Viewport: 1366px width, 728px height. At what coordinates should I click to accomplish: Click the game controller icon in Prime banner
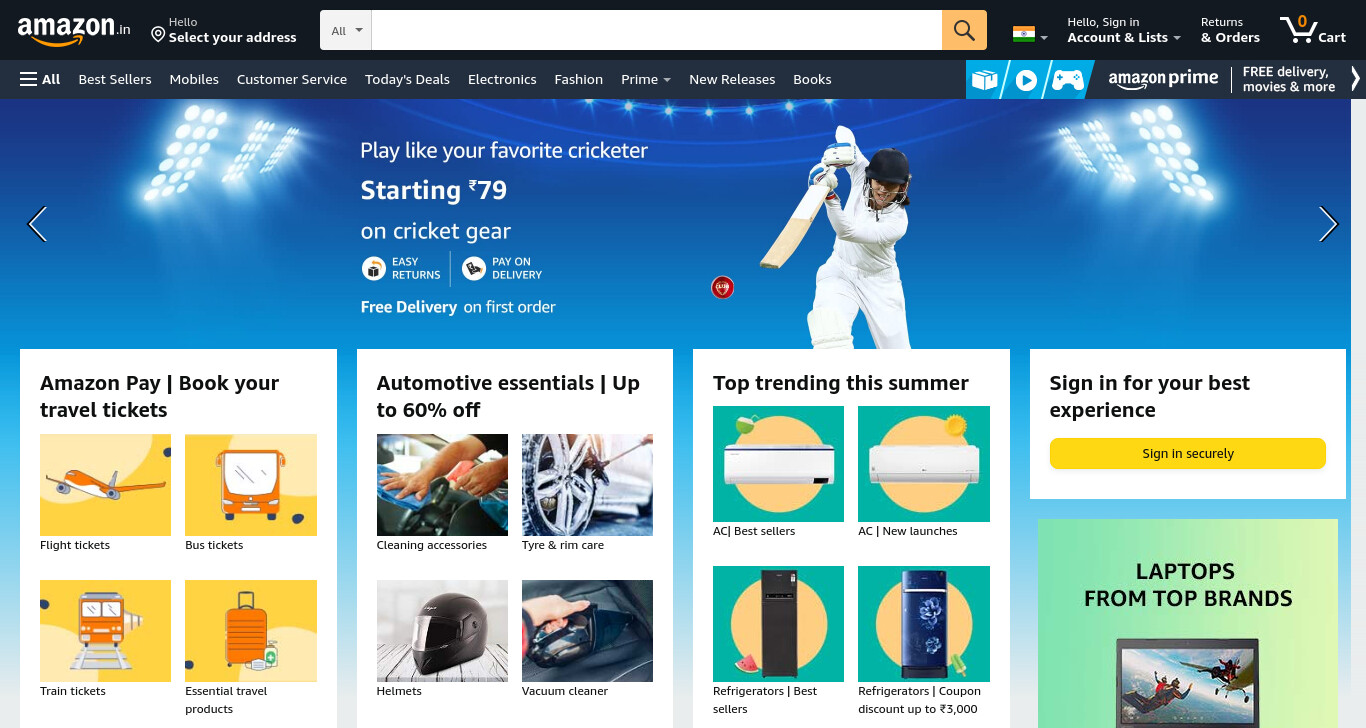[x=1067, y=80]
